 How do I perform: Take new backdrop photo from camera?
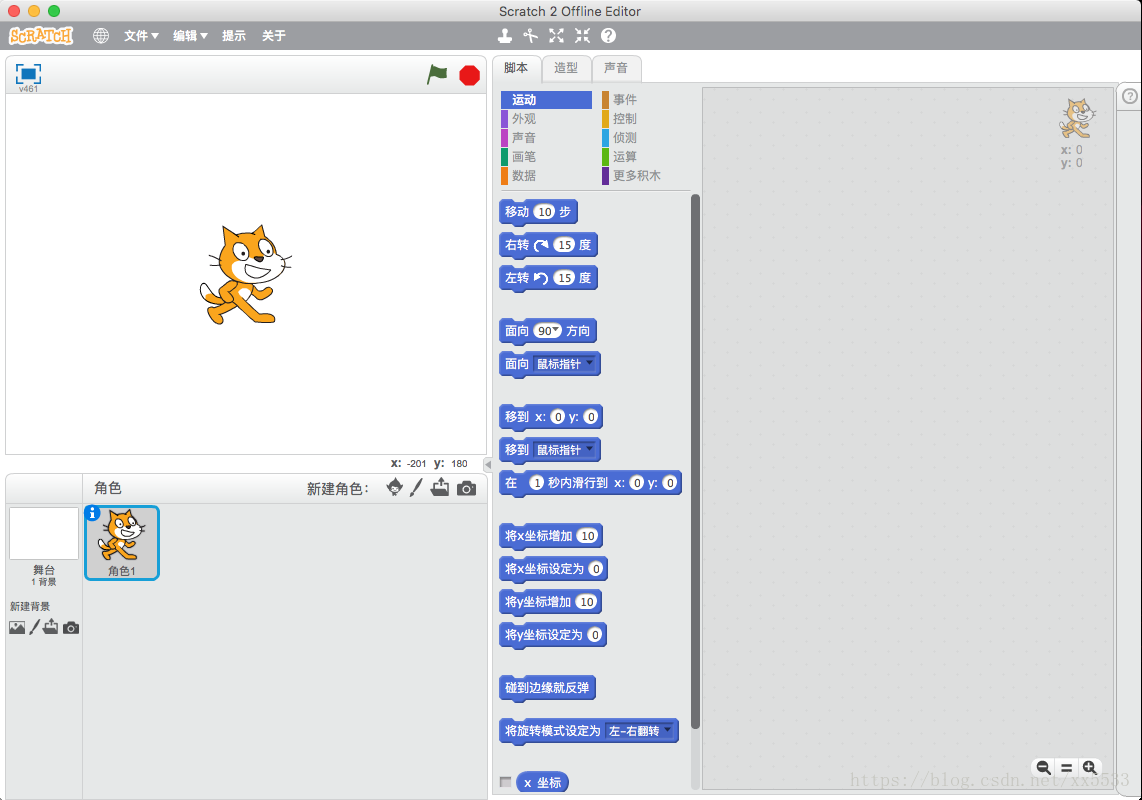point(71,627)
